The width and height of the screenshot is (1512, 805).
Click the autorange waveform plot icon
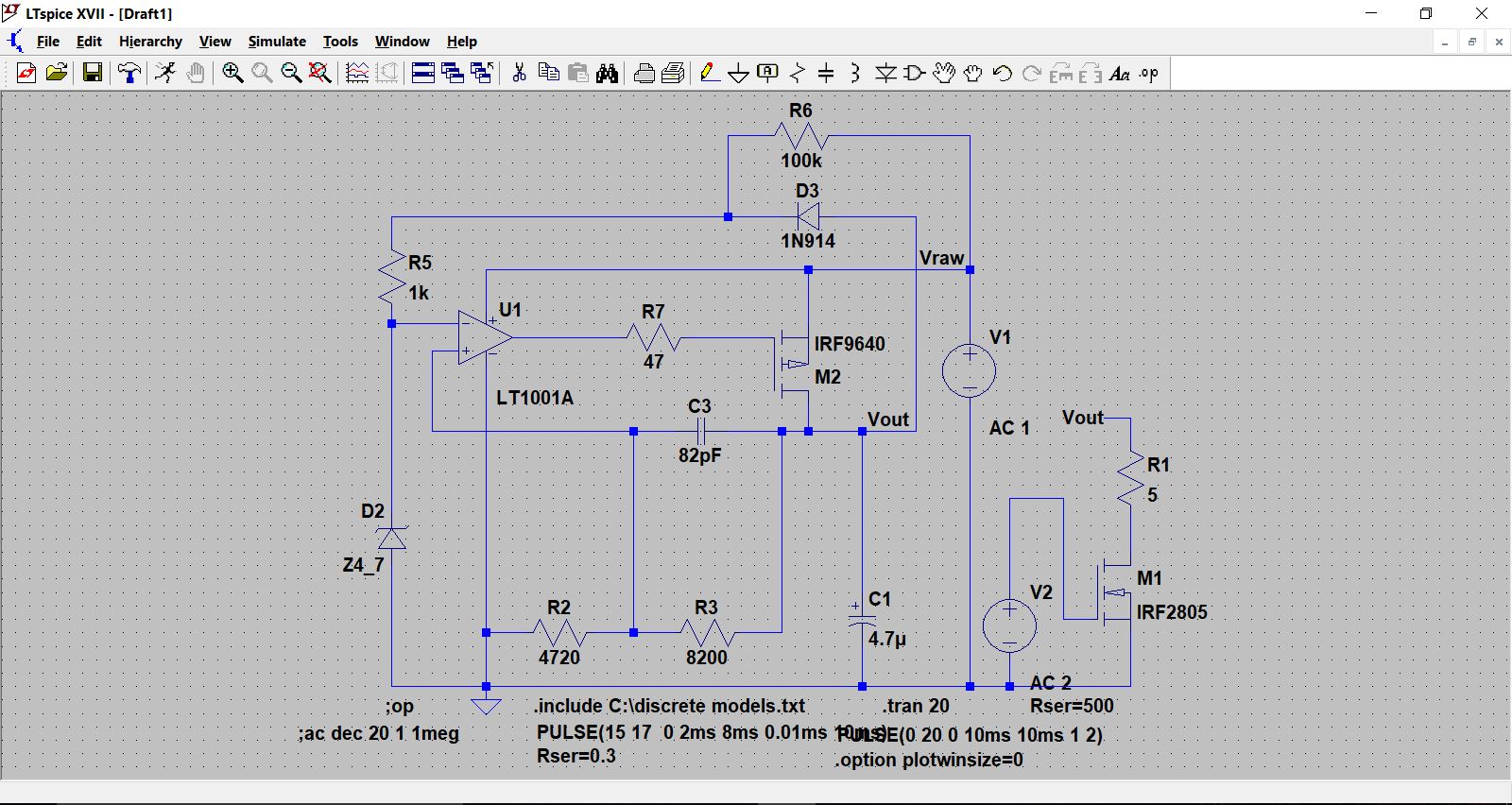click(x=357, y=73)
